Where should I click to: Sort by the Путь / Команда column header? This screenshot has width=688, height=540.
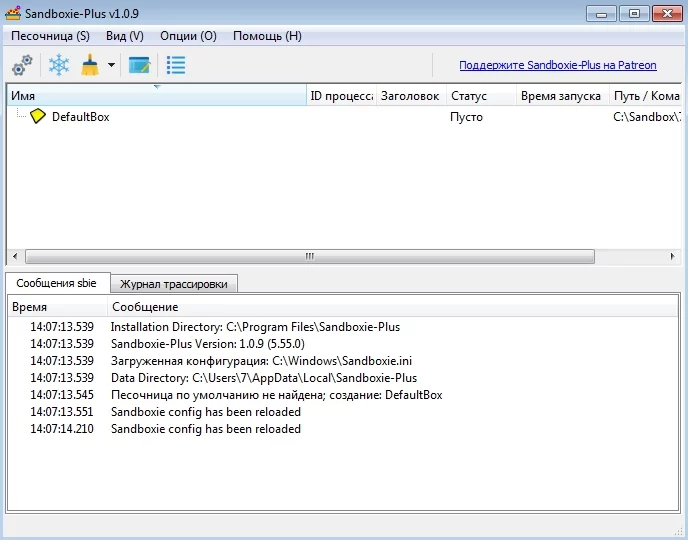pyautogui.click(x=645, y=96)
